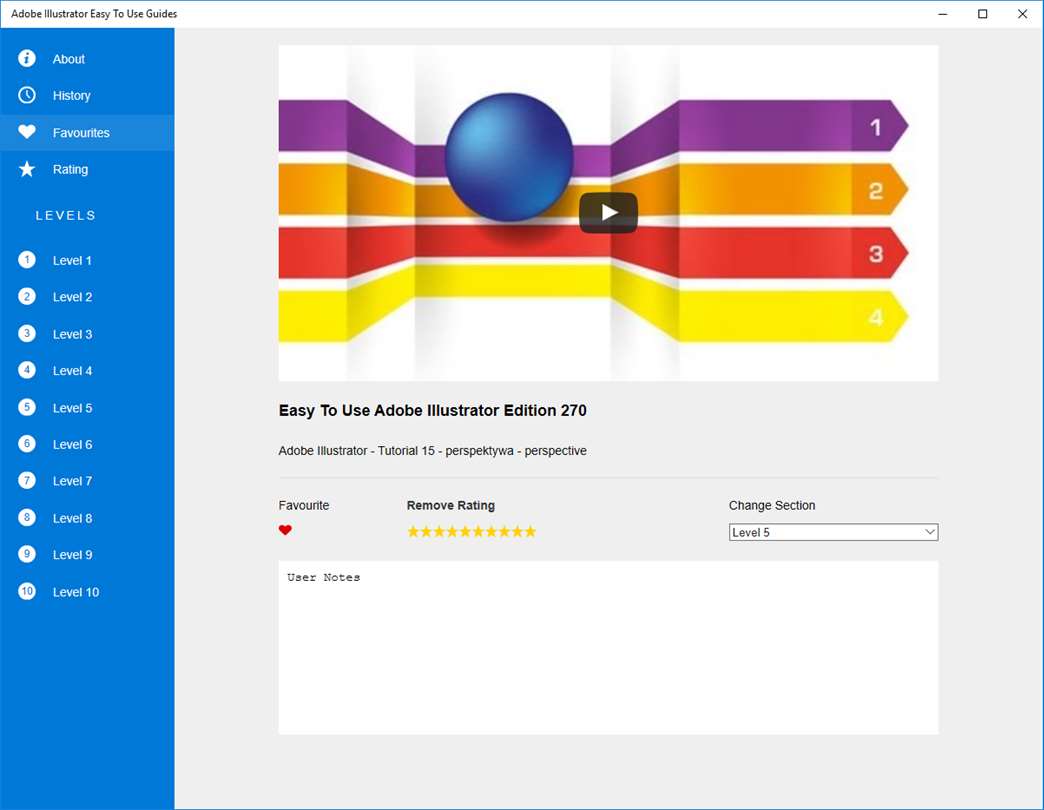Click the Level 7 number icon
Image resolution: width=1044 pixels, height=810 pixels.
tap(27, 481)
